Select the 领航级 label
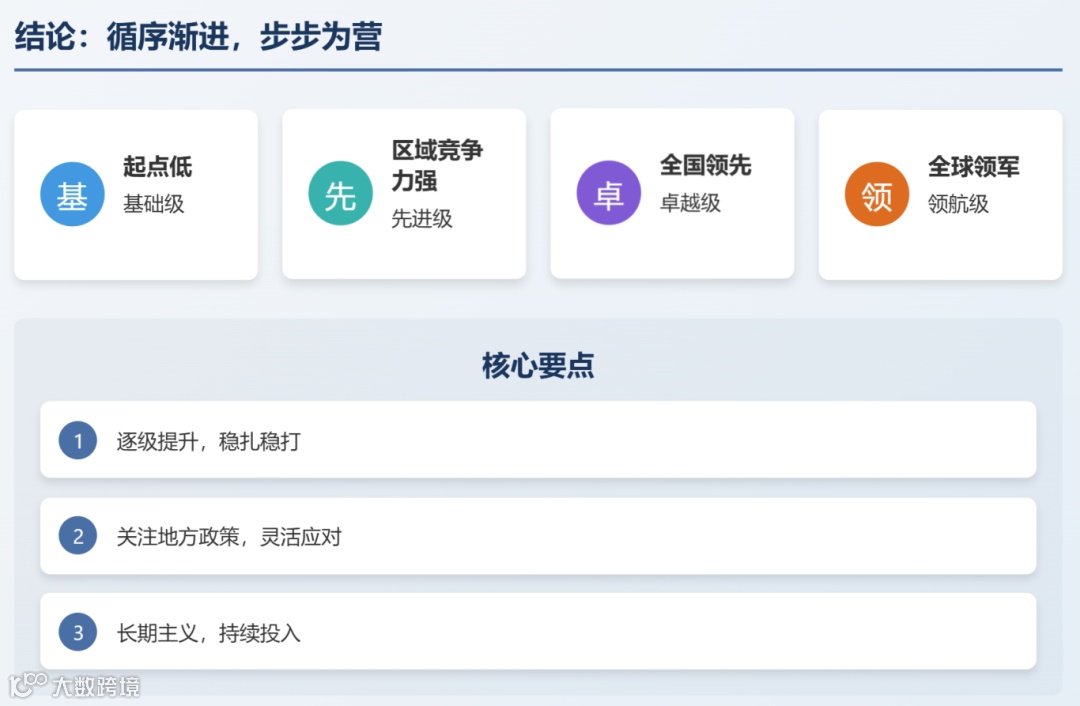 pos(958,204)
